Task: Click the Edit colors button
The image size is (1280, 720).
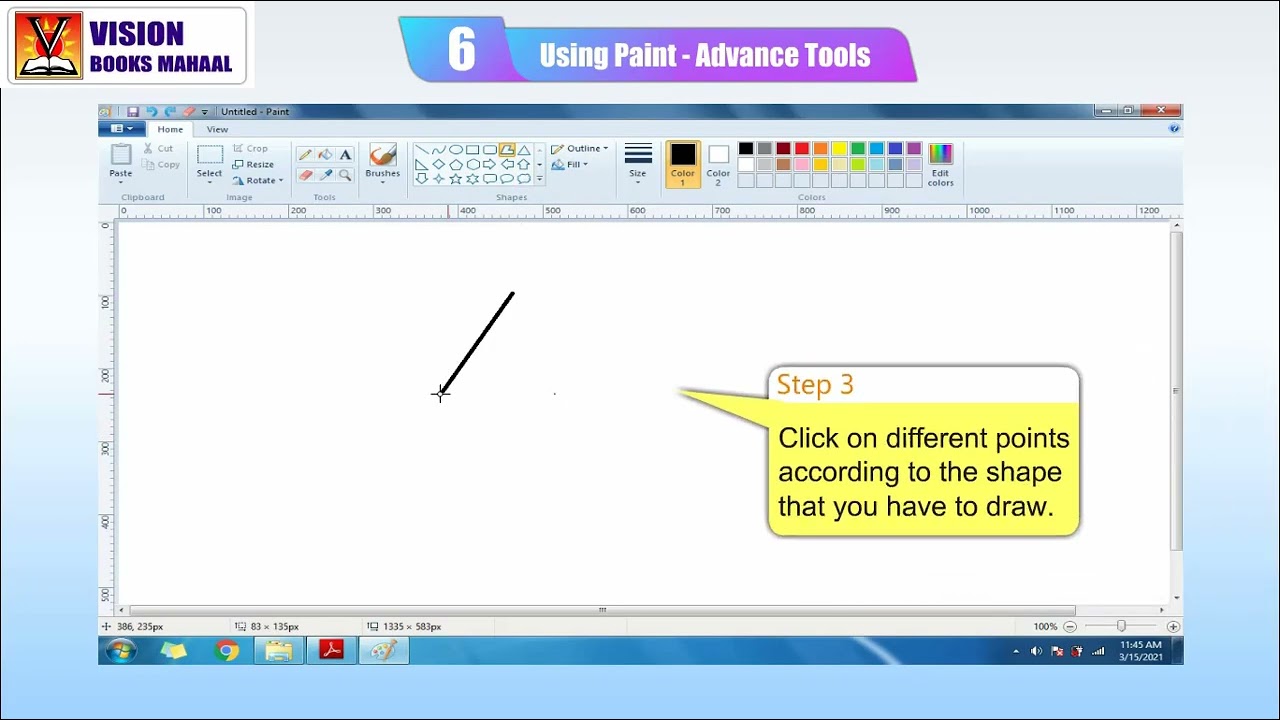Action: click(x=940, y=165)
